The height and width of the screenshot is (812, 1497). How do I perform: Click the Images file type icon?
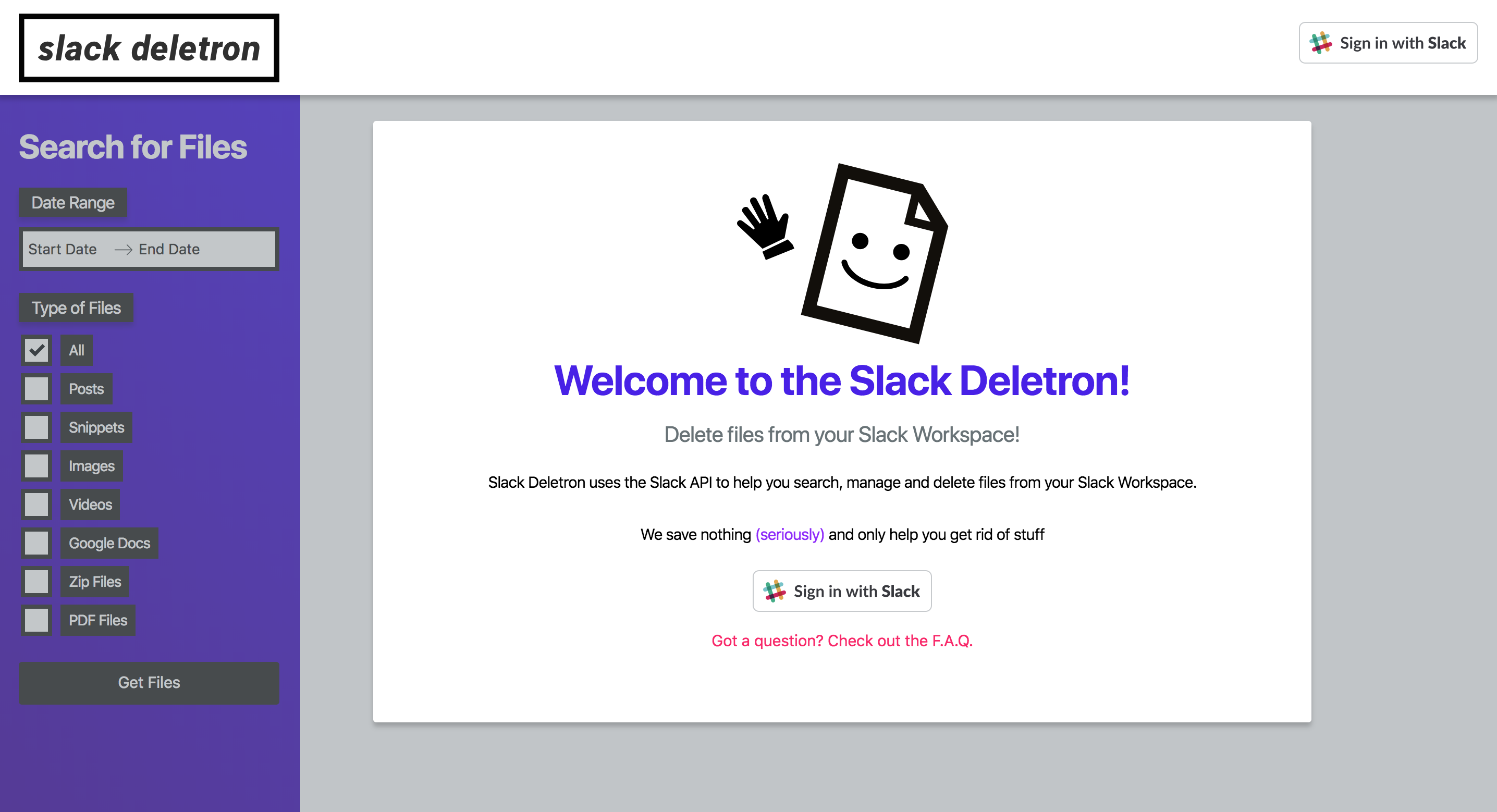click(35, 466)
